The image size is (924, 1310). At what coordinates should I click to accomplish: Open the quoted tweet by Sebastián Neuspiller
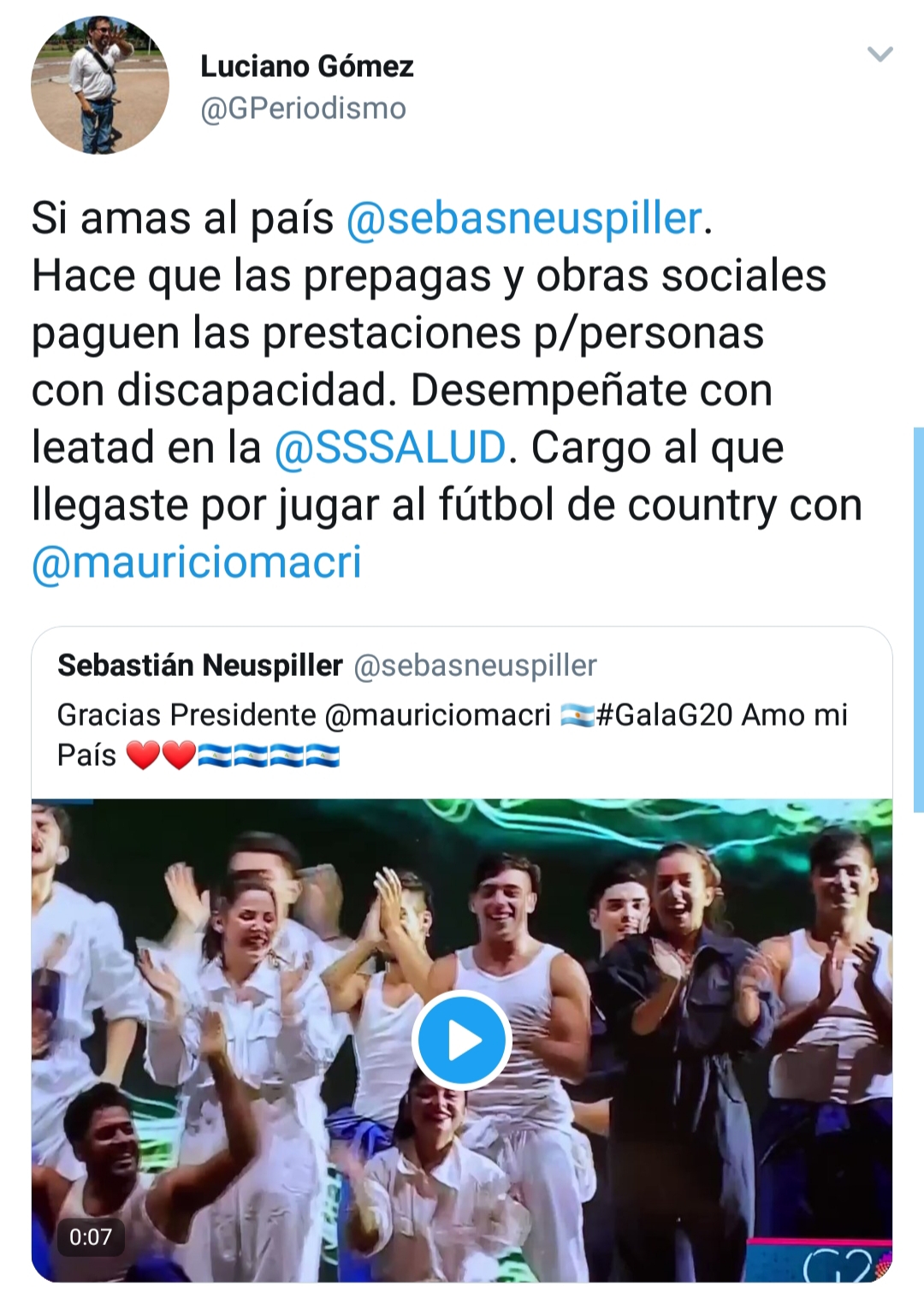462,954
